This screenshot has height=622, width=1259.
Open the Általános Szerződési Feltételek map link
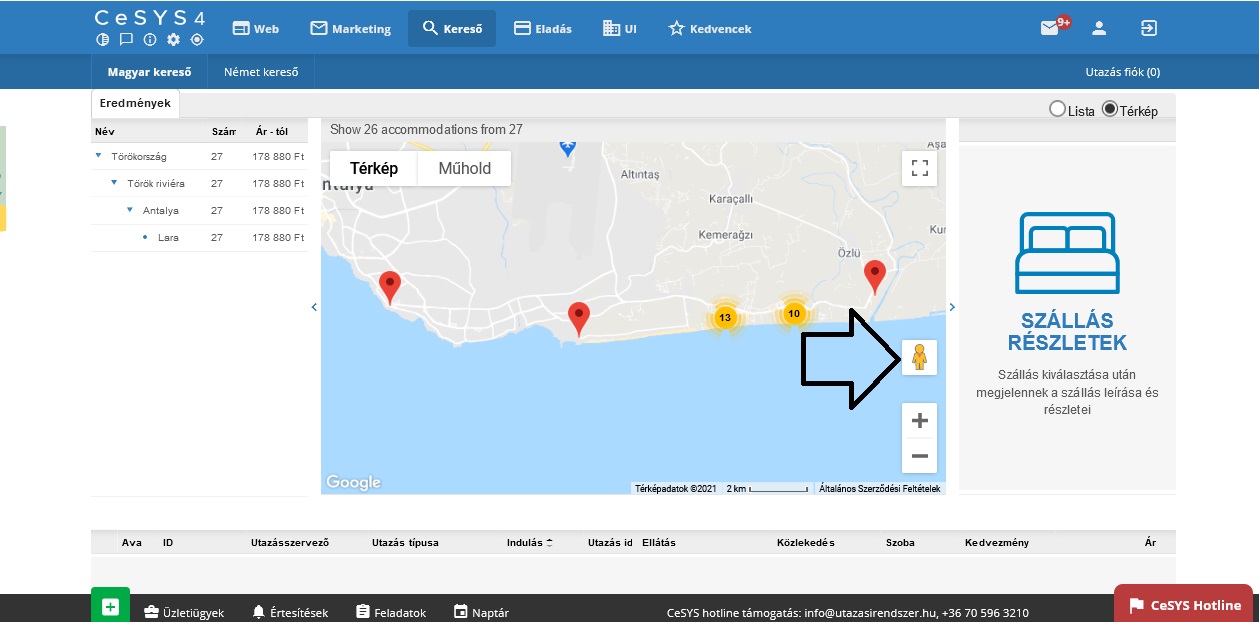[x=880, y=489]
